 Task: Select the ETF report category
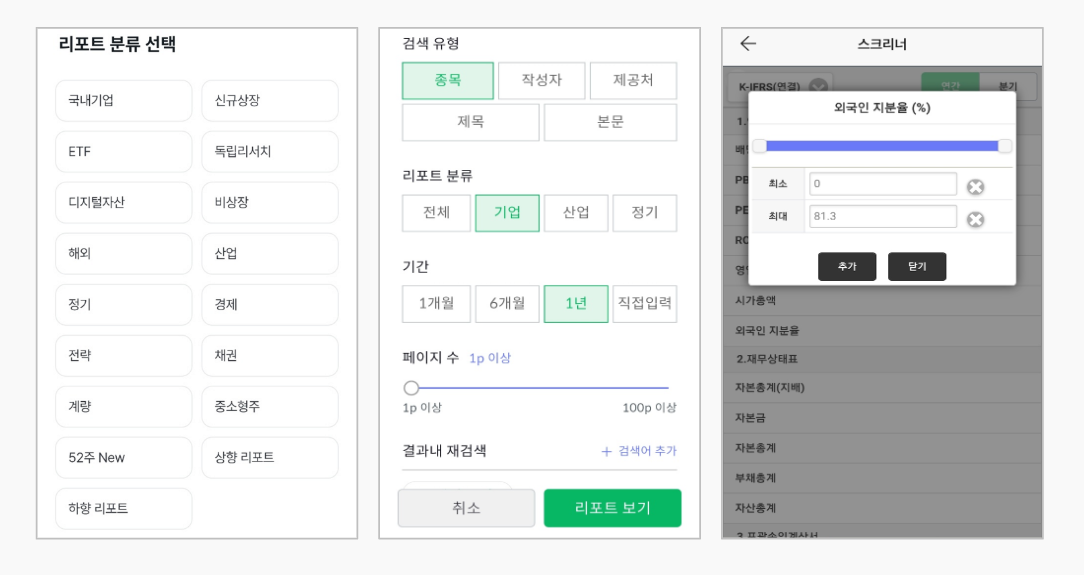tap(123, 152)
